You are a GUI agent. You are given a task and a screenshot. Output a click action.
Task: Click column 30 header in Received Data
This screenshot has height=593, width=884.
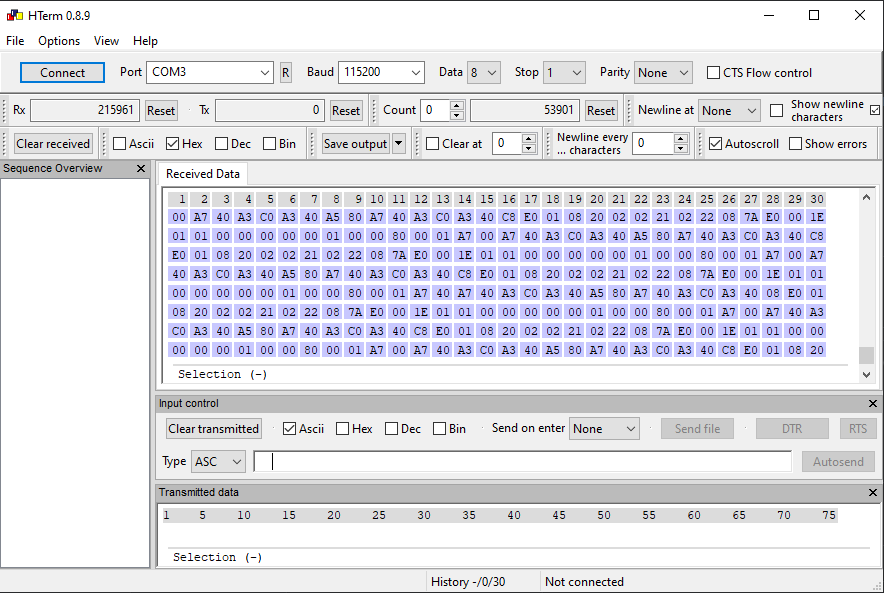coord(817,199)
